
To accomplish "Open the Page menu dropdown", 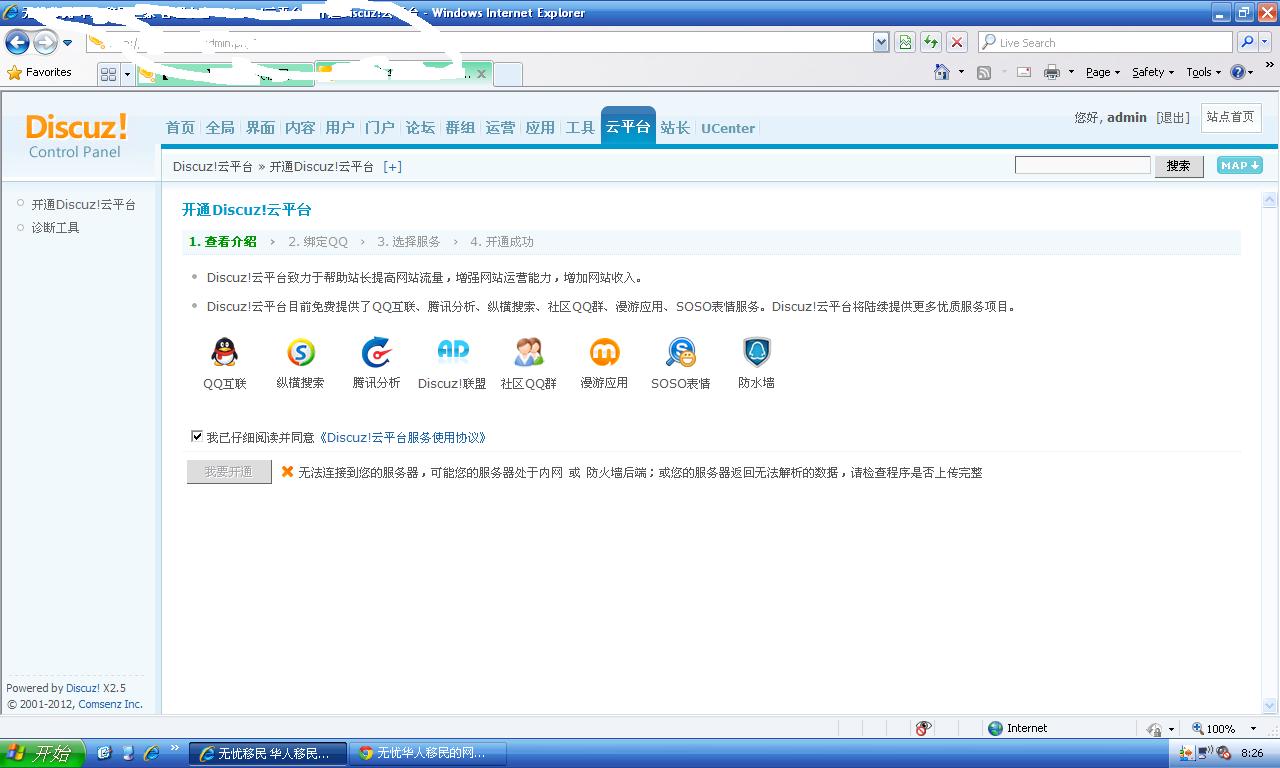I will tap(1104, 72).
